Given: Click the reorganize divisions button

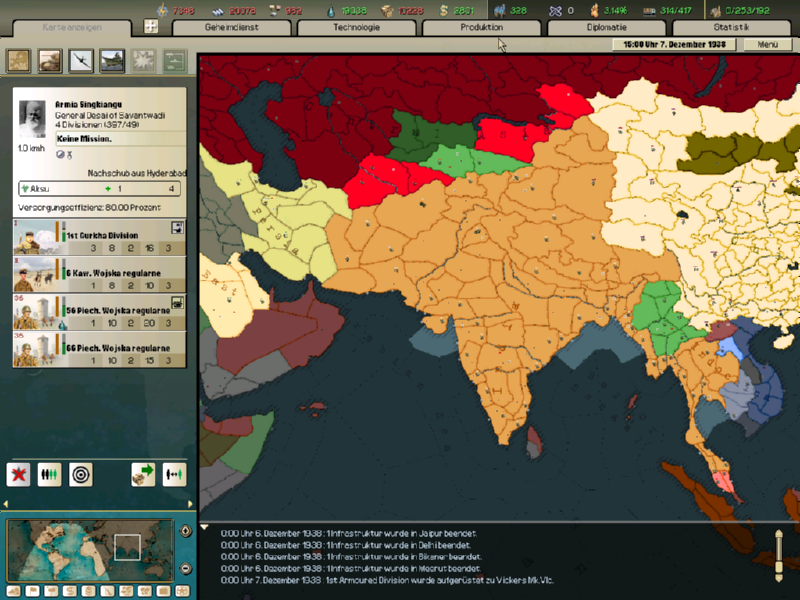Looking at the screenshot, I should tap(49, 474).
